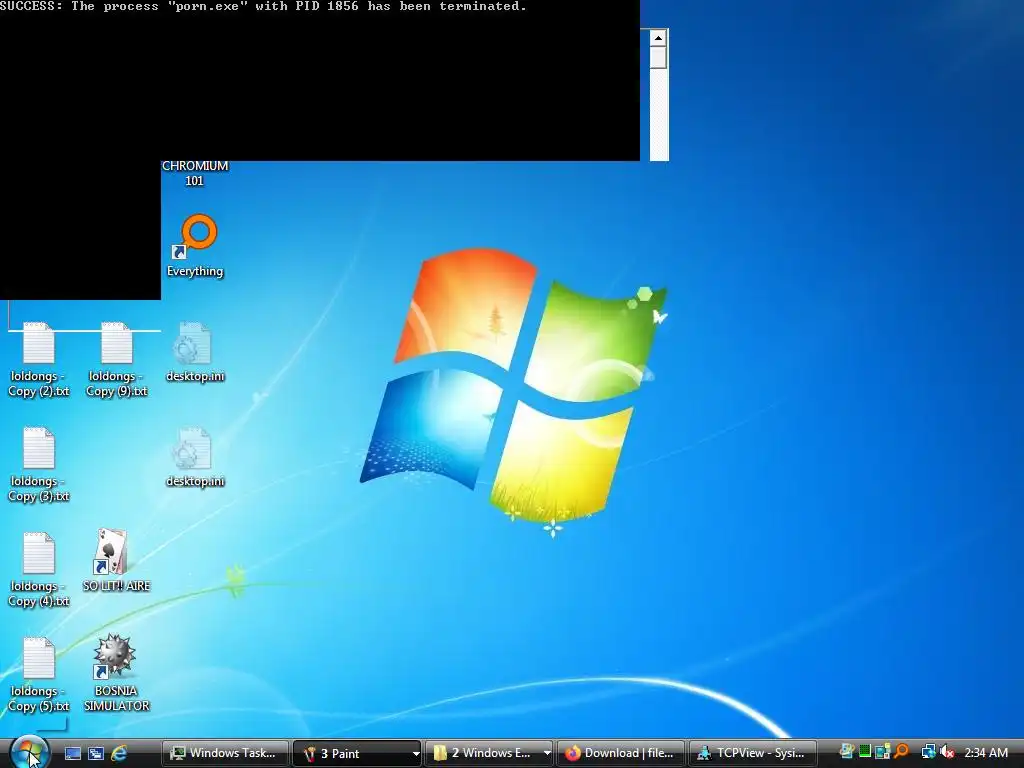Click the first tray icon left of the green one
1024x768 pixels.
(x=846, y=752)
